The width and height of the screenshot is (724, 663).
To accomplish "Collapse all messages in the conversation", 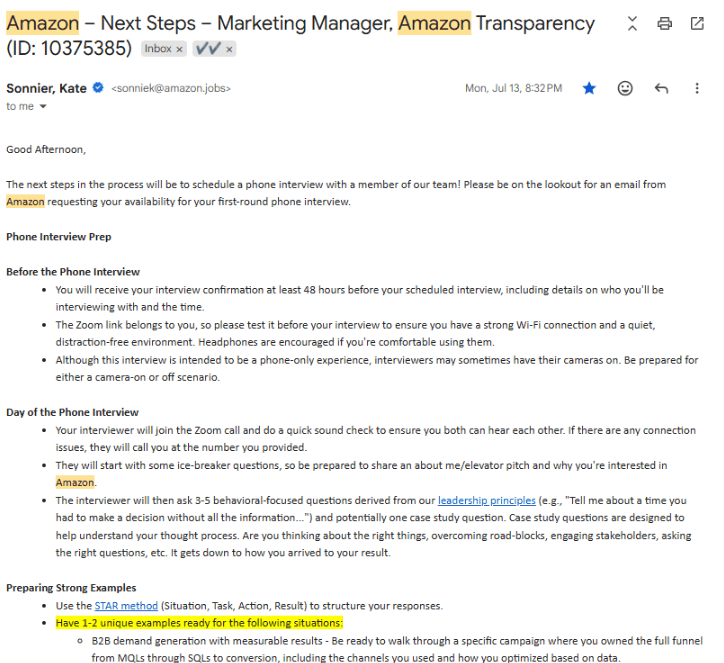I will (x=632, y=24).
